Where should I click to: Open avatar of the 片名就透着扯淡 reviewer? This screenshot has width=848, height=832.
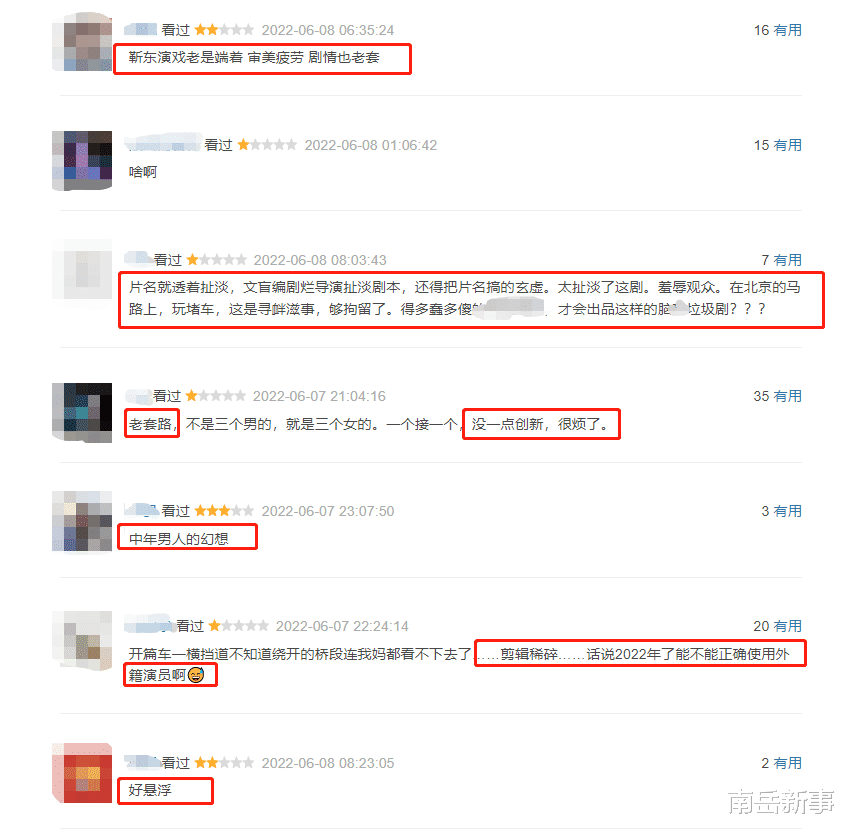(x=82, y=269)
